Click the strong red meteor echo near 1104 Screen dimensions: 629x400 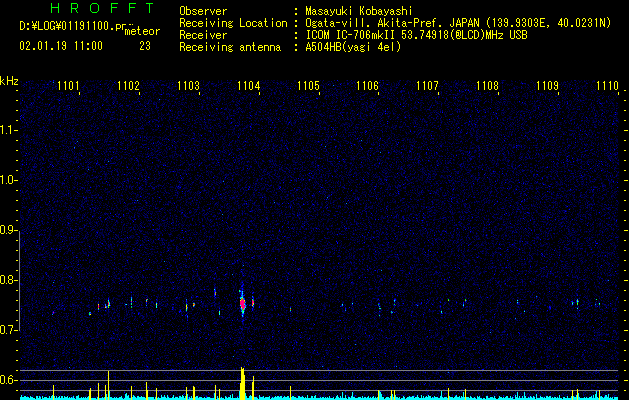click(x=242, y=303)
